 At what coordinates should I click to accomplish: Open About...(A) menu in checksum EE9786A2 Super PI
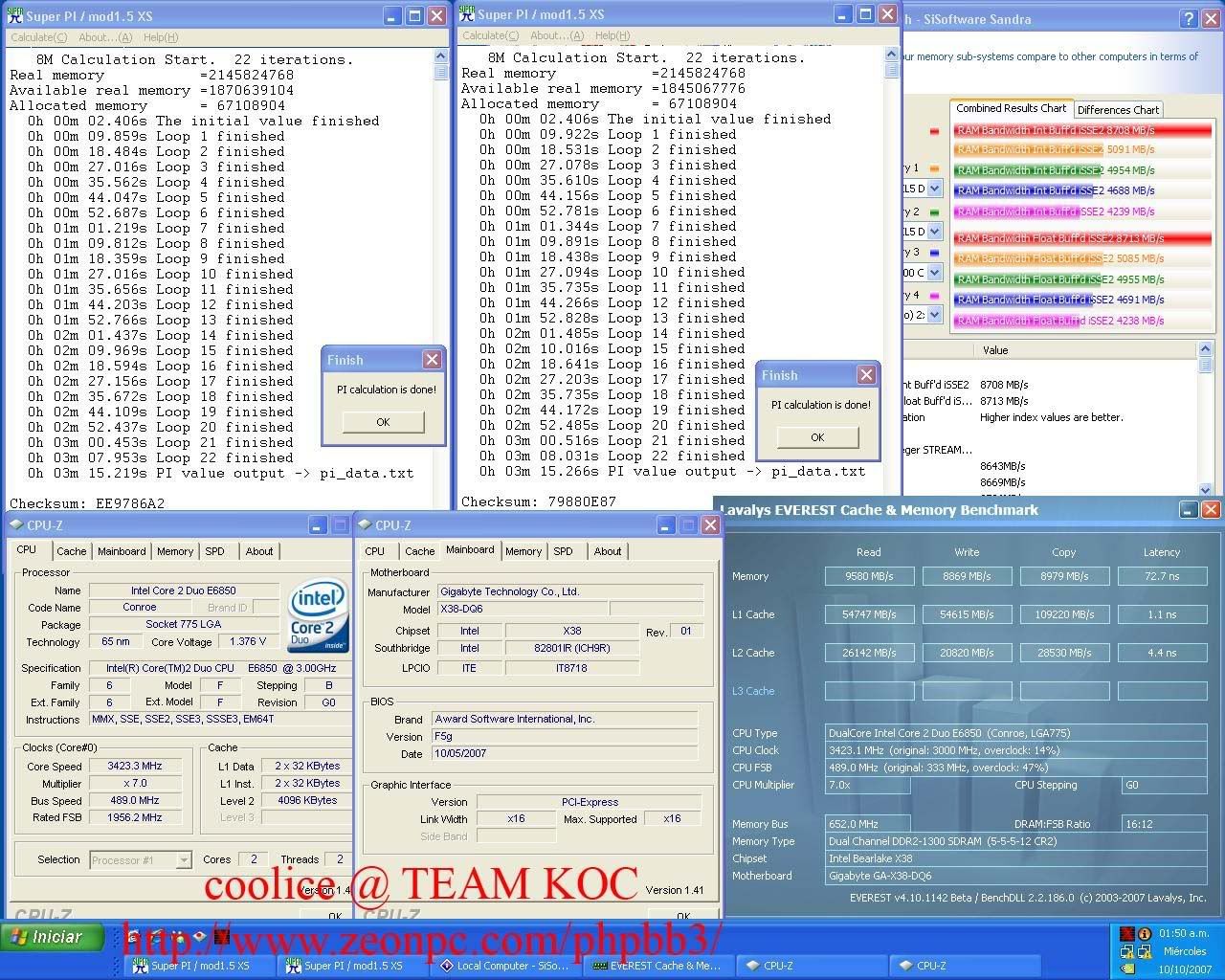click(105, 37)
